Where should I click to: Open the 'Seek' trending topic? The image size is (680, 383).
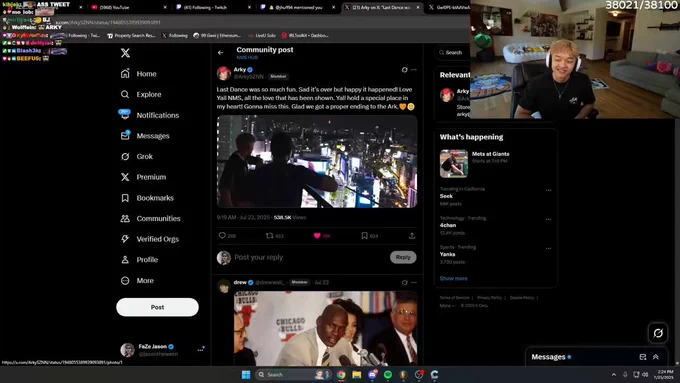coord(446,196)
